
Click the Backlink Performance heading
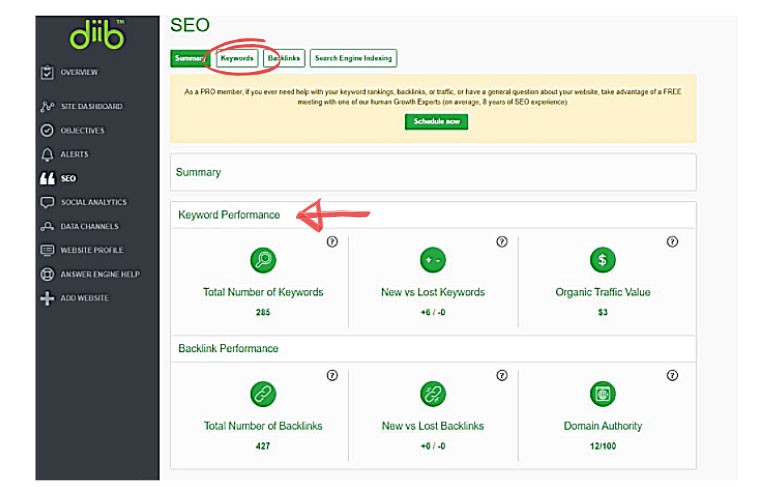pos(228,348)
